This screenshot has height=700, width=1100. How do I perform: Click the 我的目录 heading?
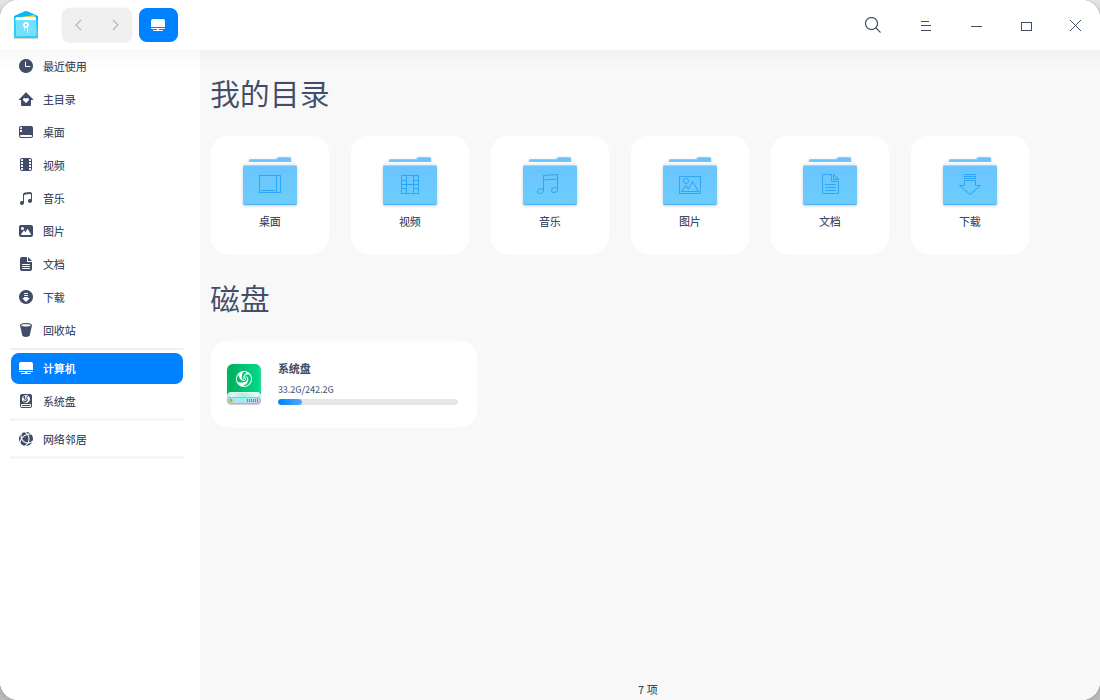[x=270, y=95]
